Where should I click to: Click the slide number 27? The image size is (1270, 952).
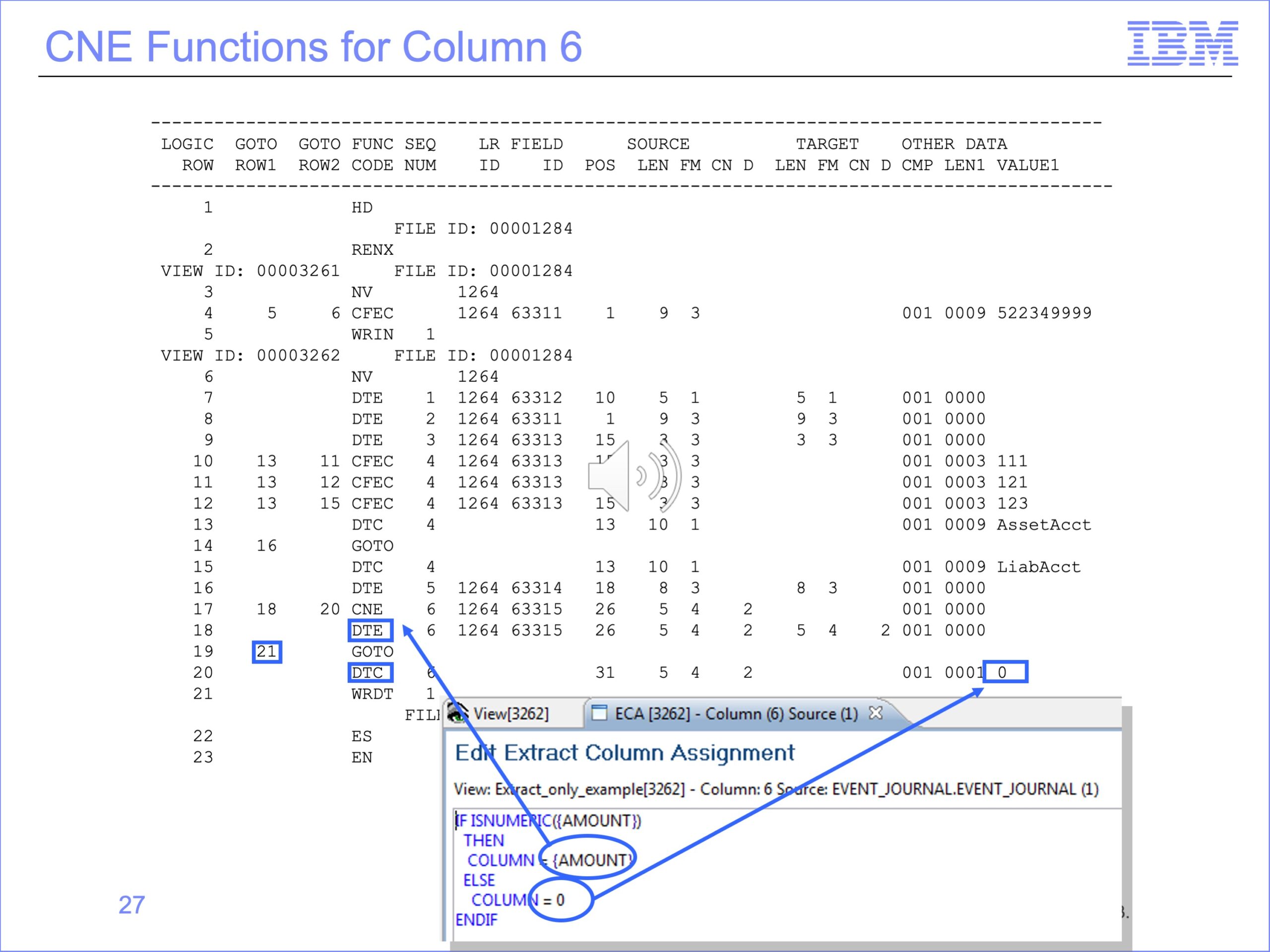pyautogui.click(x=131, y=905)
